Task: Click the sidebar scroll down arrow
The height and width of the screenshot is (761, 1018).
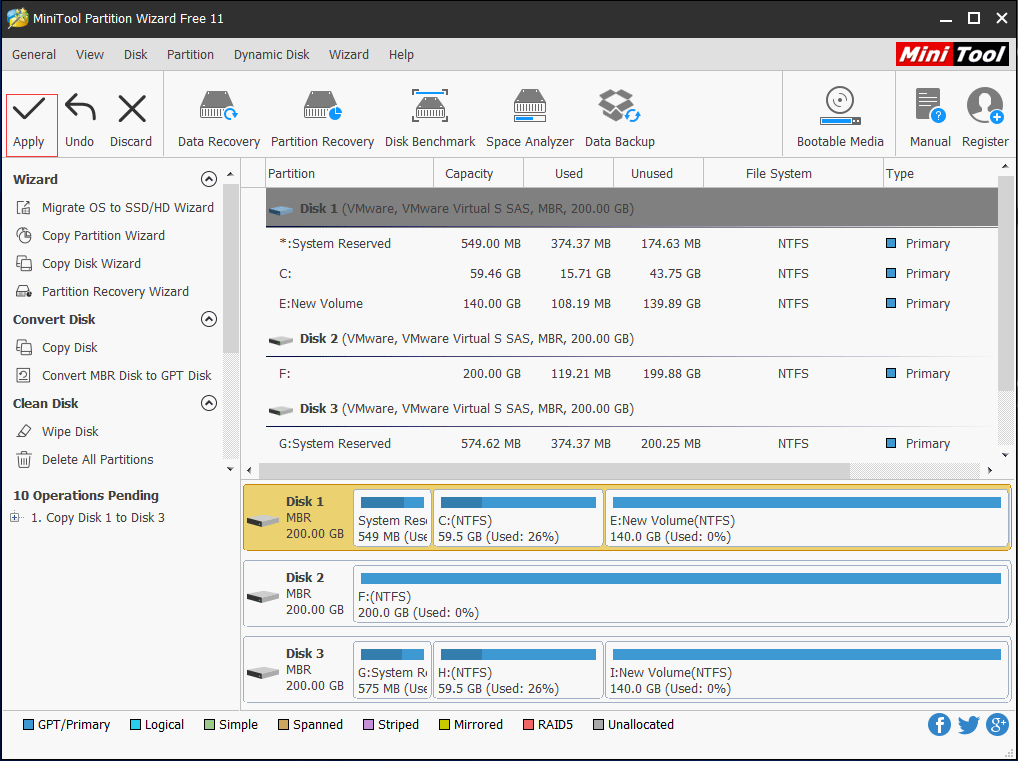Action: pos(230,469)
